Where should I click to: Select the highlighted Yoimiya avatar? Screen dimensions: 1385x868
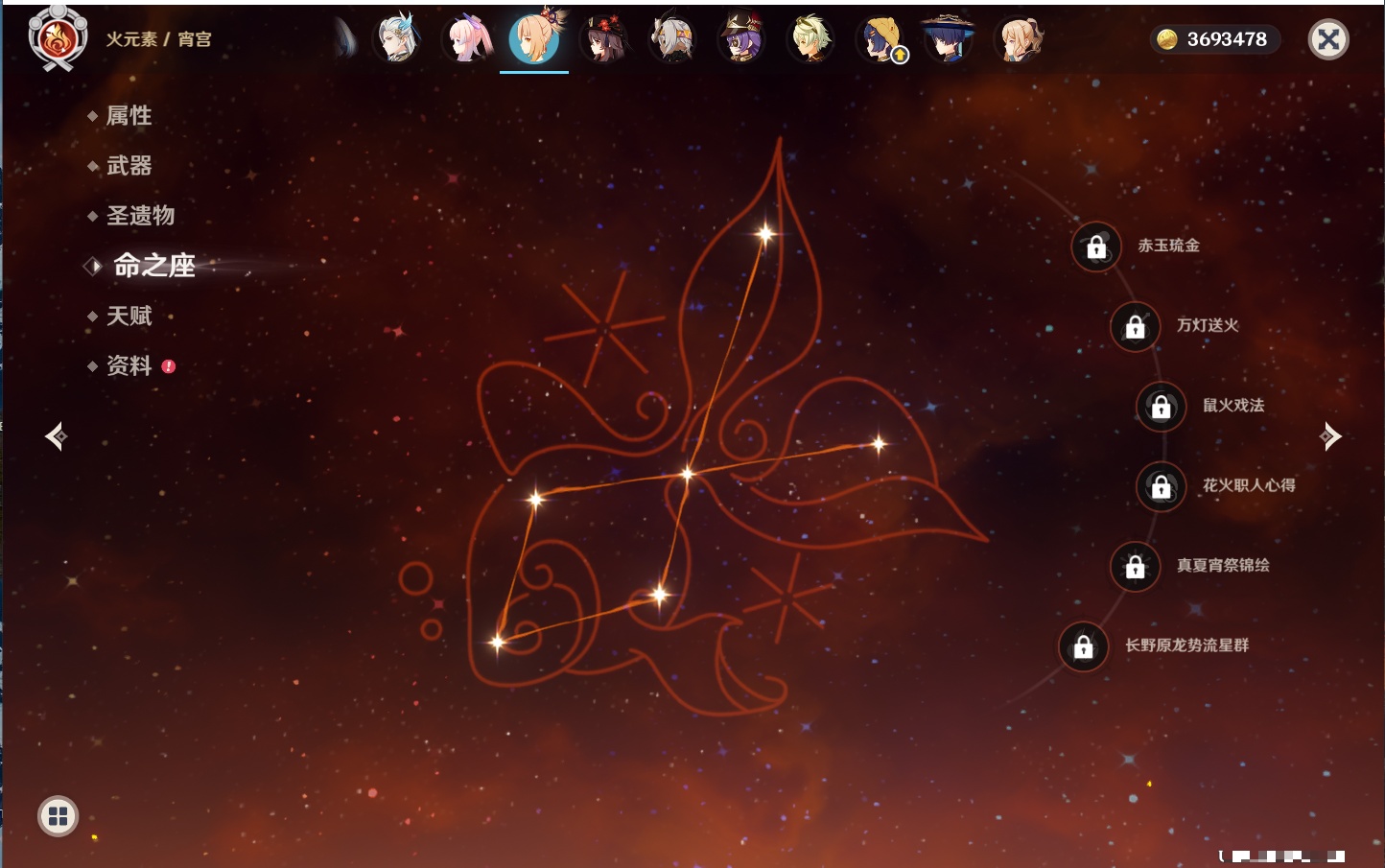[535, 39]
